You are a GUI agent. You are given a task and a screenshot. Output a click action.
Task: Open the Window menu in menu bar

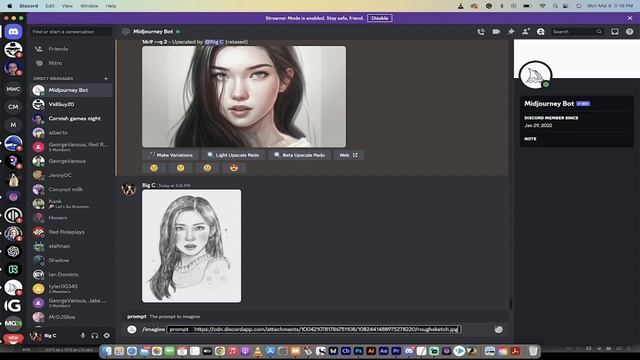[89, 6]
